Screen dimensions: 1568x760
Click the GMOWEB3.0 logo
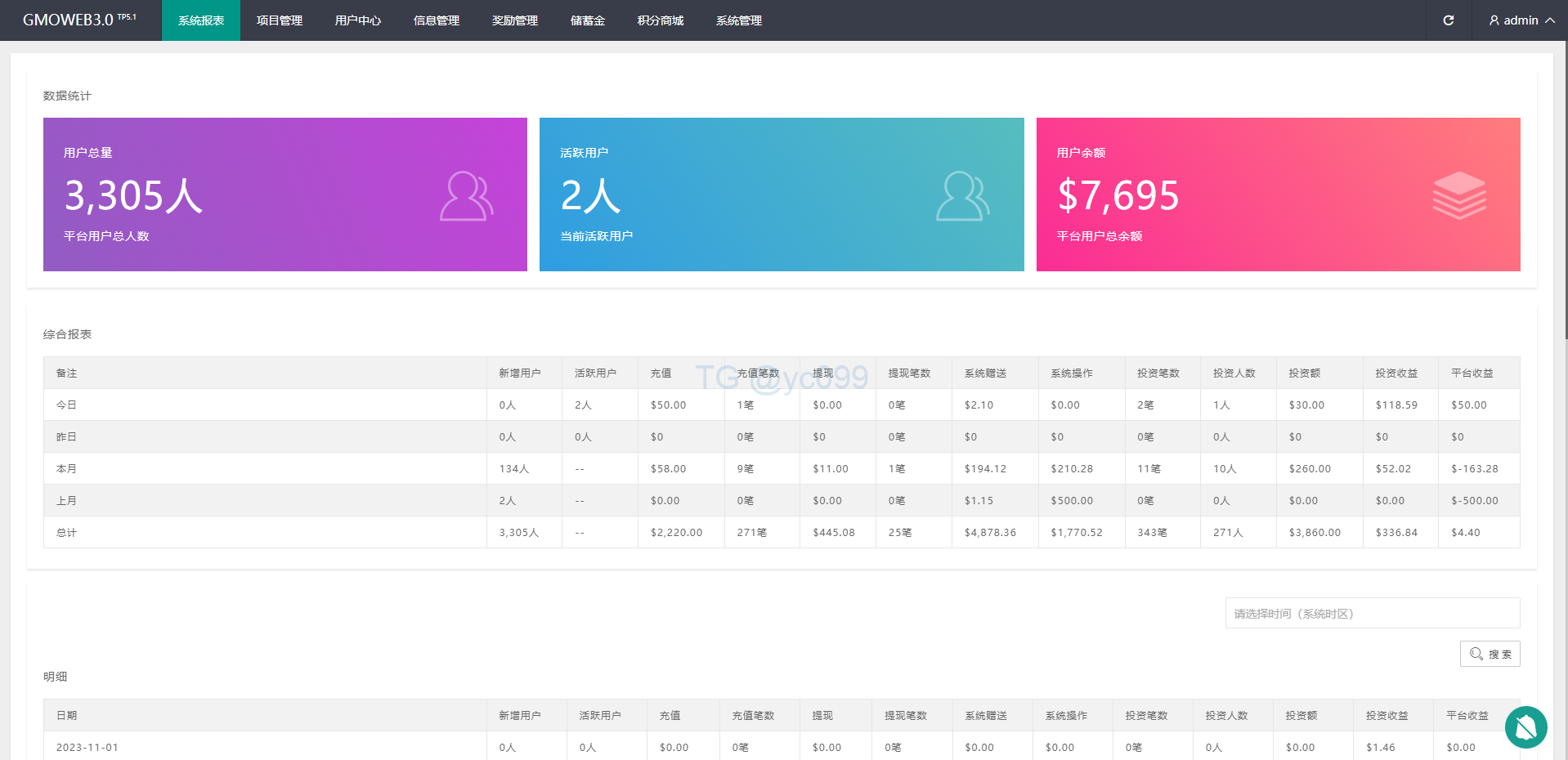pos(79,20)
